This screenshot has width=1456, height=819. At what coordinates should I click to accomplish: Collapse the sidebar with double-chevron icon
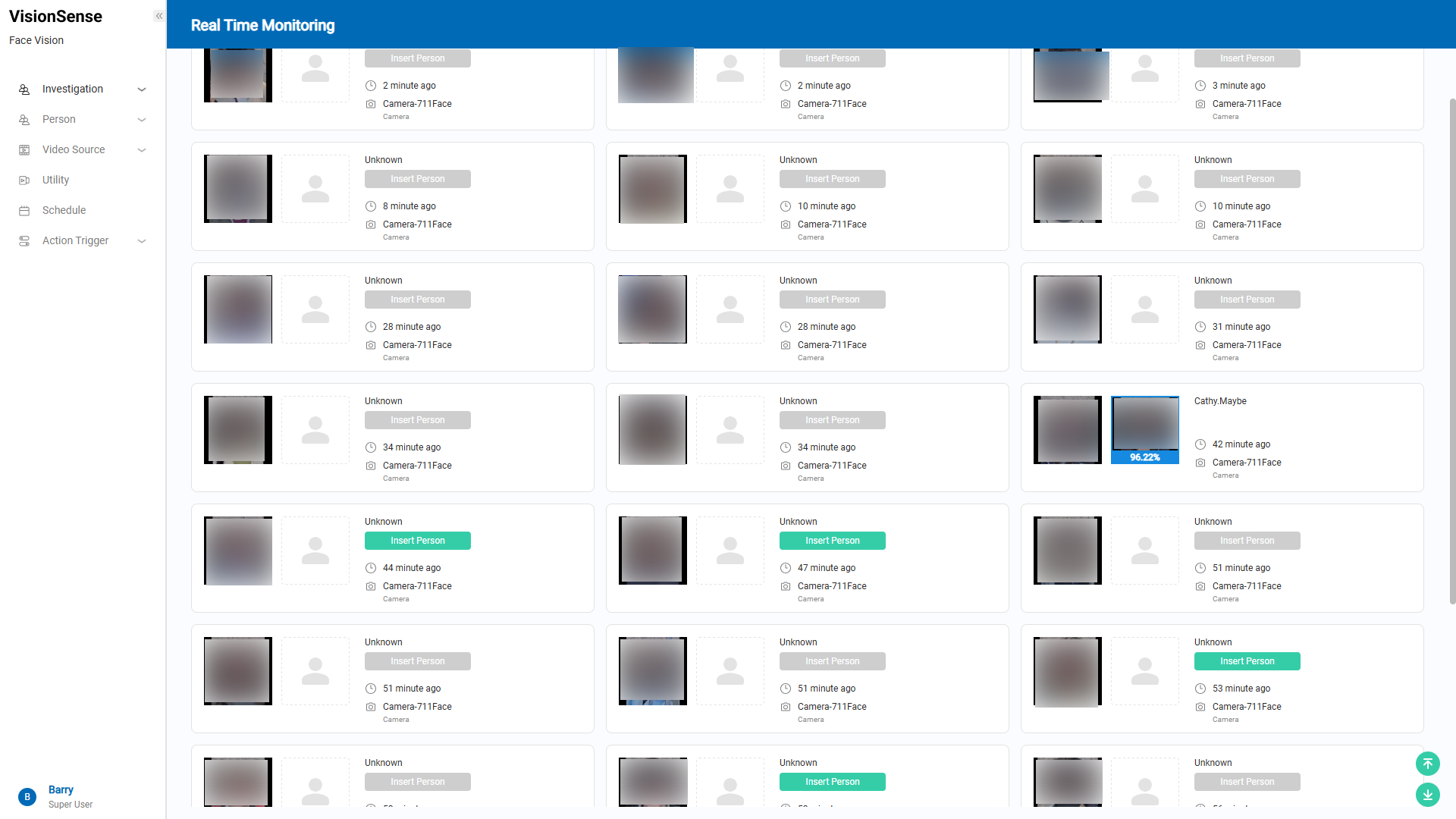159,16
